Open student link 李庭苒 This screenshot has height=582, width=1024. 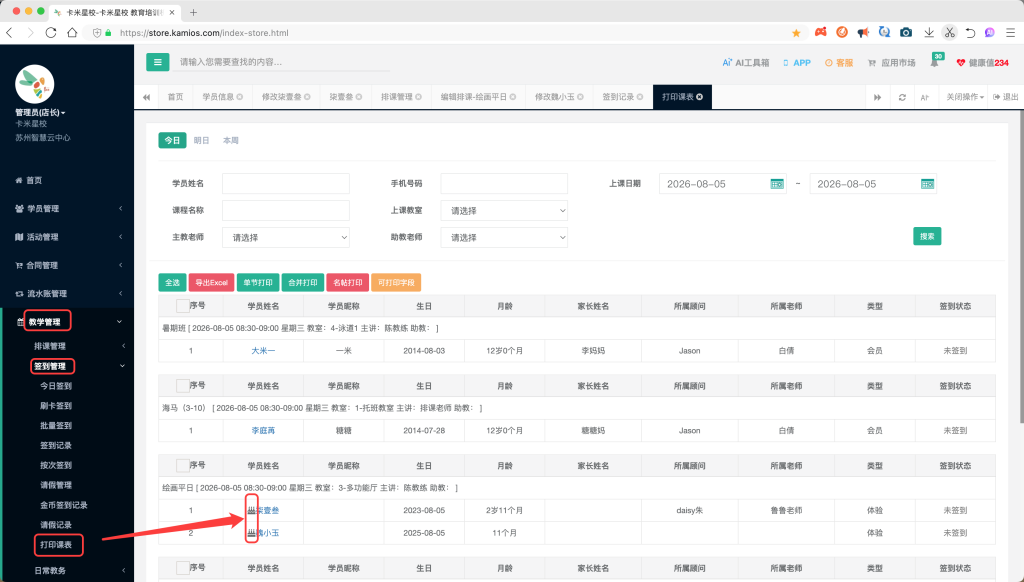coord(263,430)
